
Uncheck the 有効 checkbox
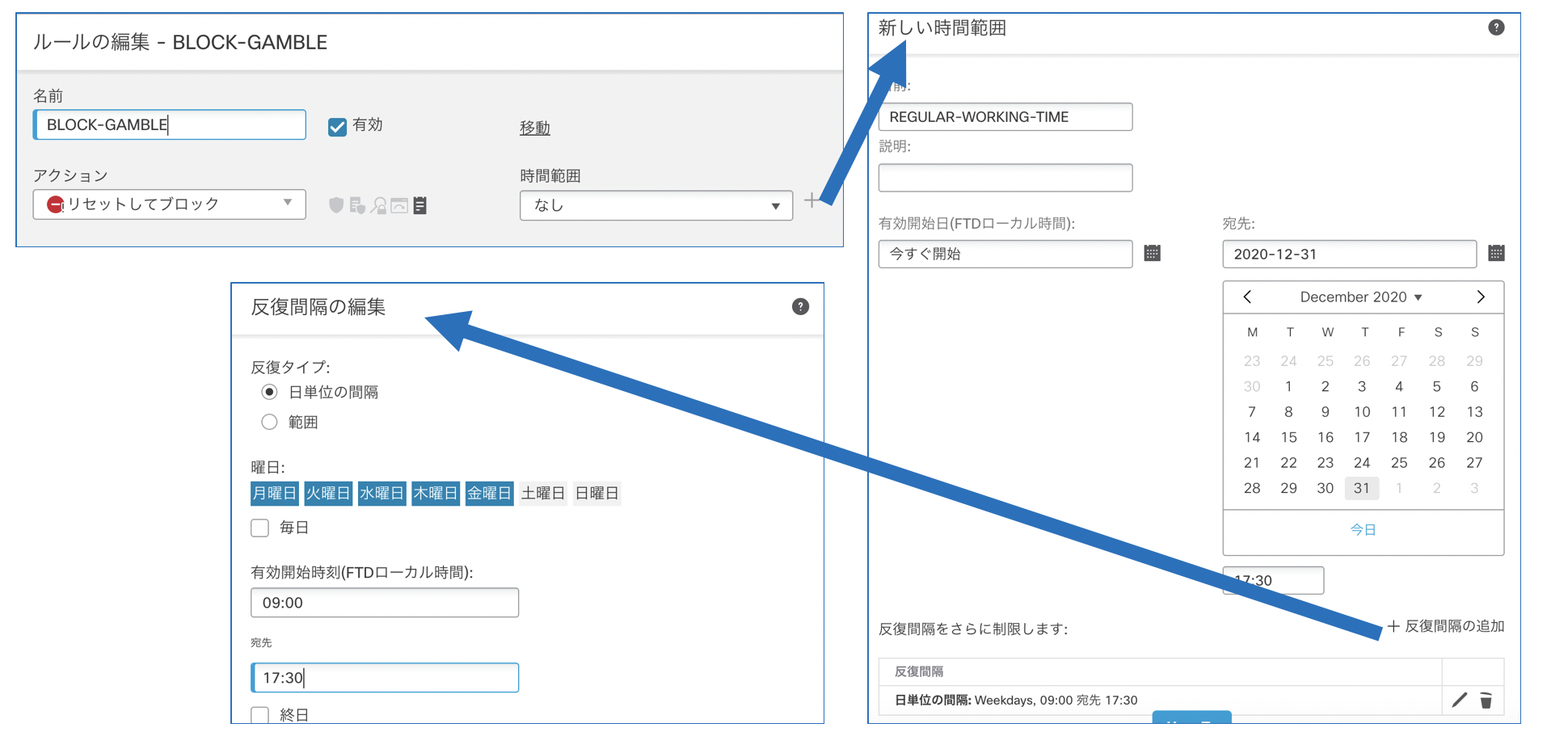pyautogui.click(x=337, y=127)
